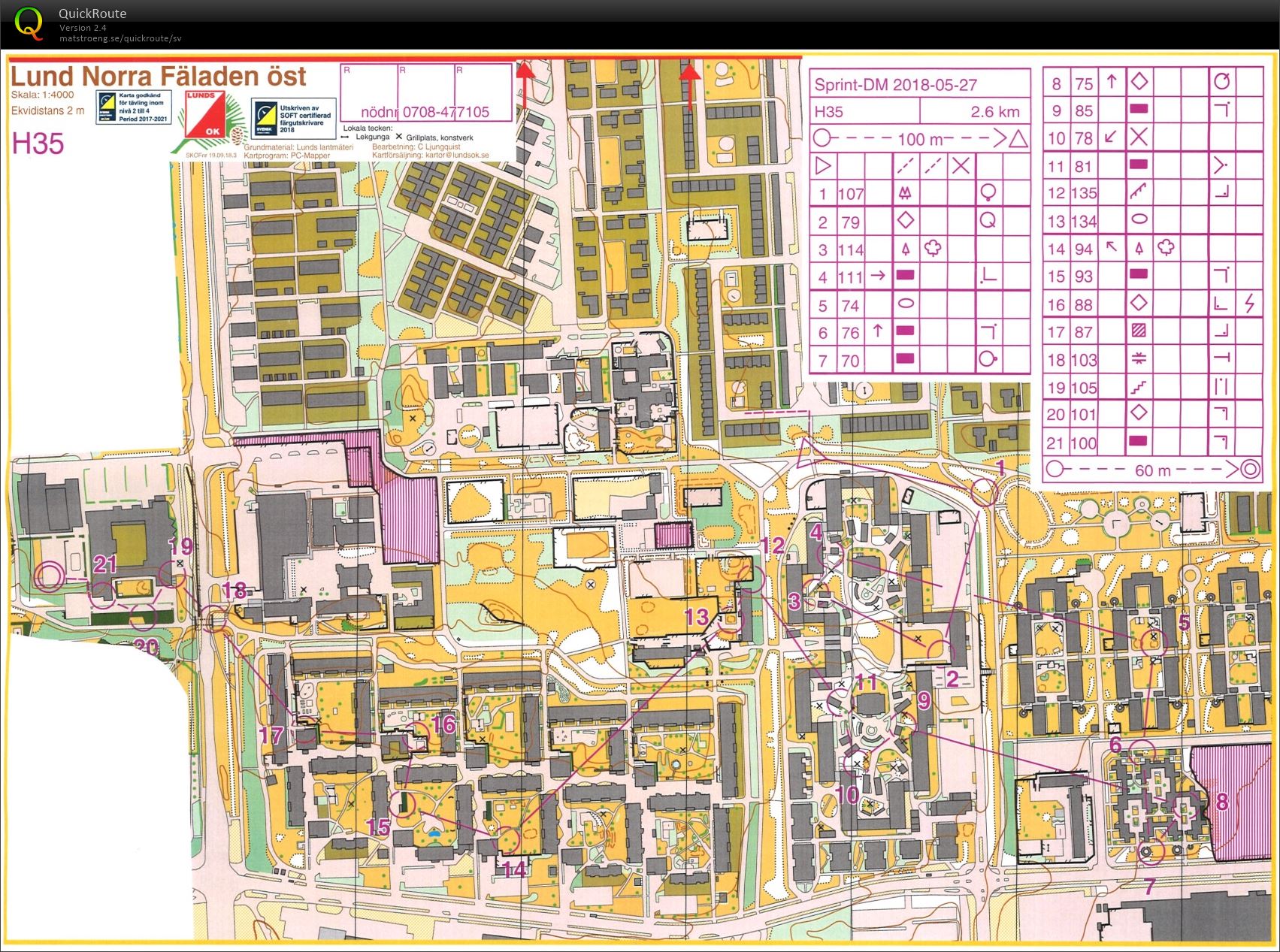Image resolution: width=1280 pixels, height=952 pixels.
Task: Click the QuickRoute logo icon
Action: coord(29,23)
